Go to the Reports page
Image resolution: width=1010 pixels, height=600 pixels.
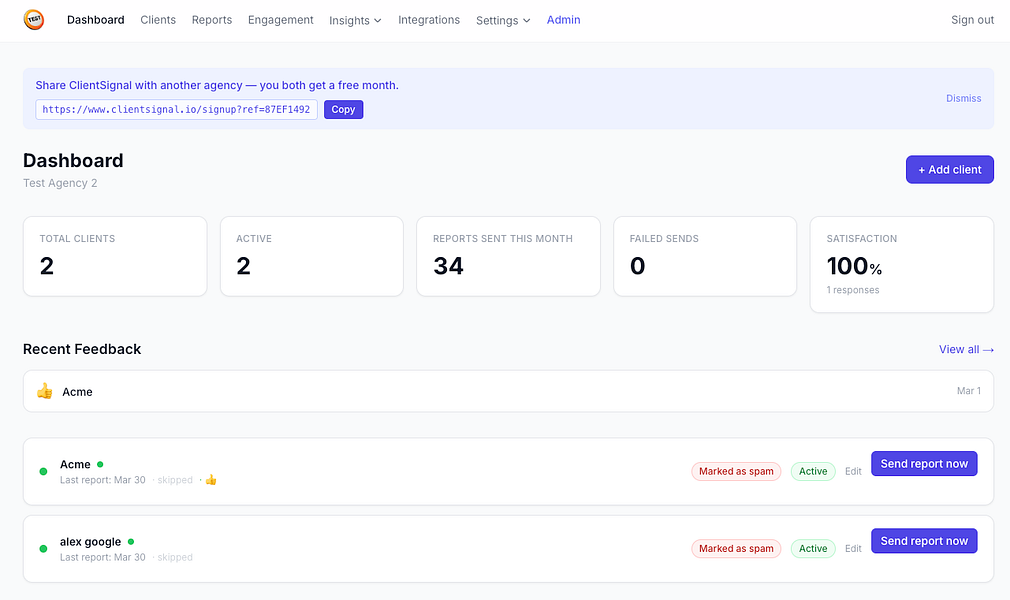tap(212, 20)
